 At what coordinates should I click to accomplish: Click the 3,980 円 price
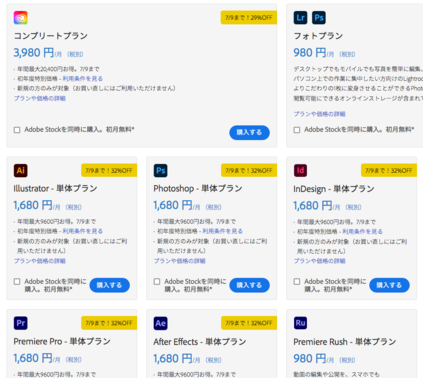coord(34,53)
